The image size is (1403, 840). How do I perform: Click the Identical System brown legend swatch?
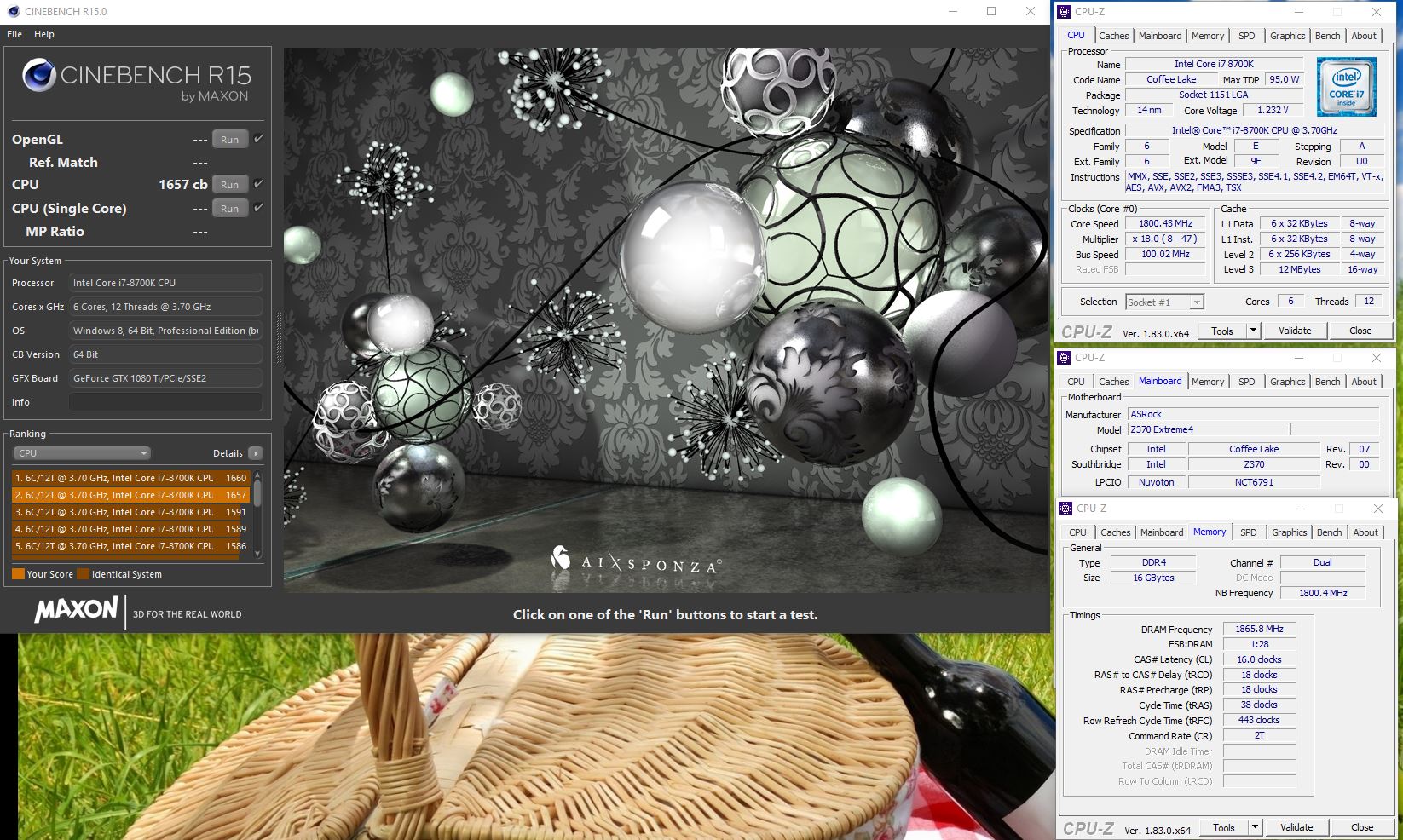click(x=83, y=574)
